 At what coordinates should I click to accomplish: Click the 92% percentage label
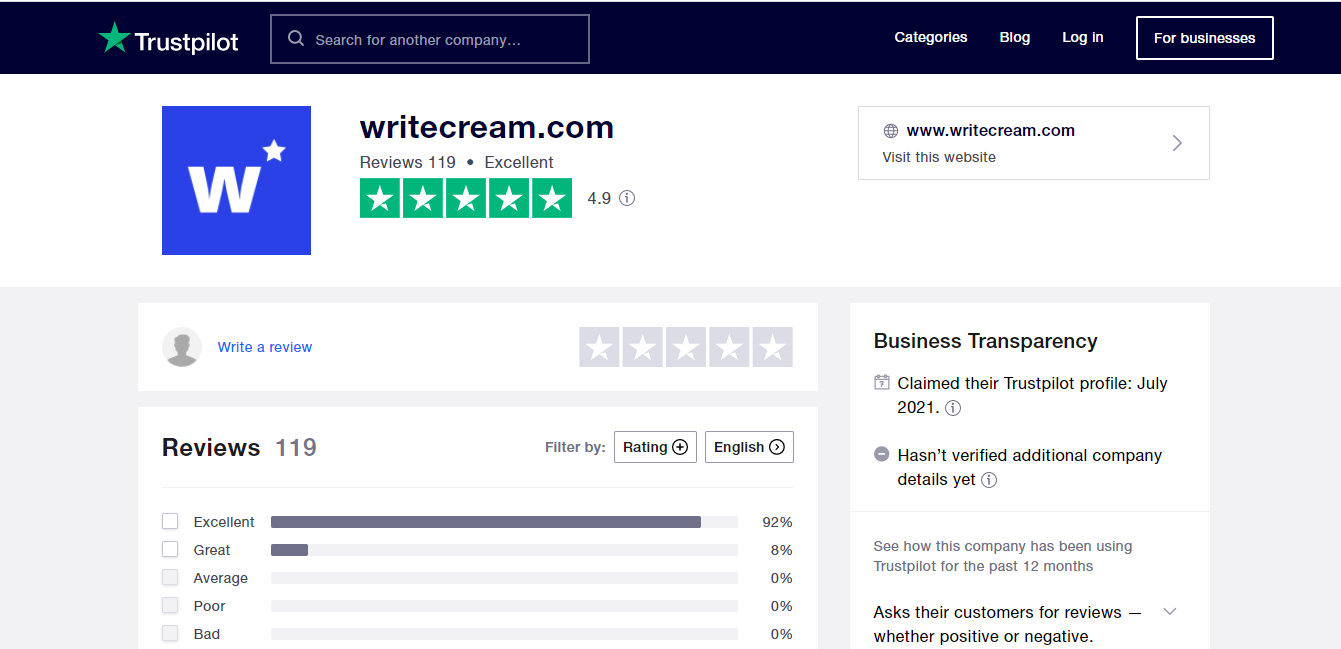[x=777, y=522]
